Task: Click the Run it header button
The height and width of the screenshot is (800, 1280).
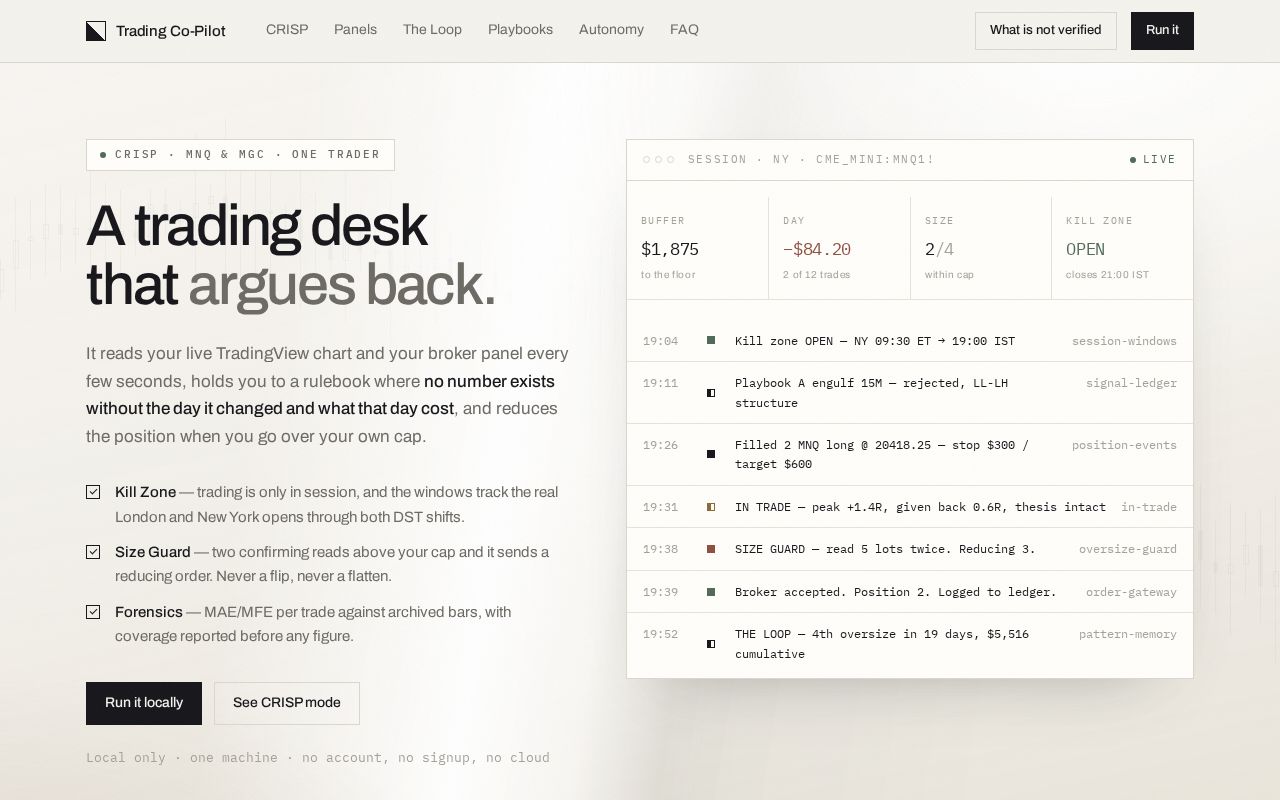Action: point(1162,31)
